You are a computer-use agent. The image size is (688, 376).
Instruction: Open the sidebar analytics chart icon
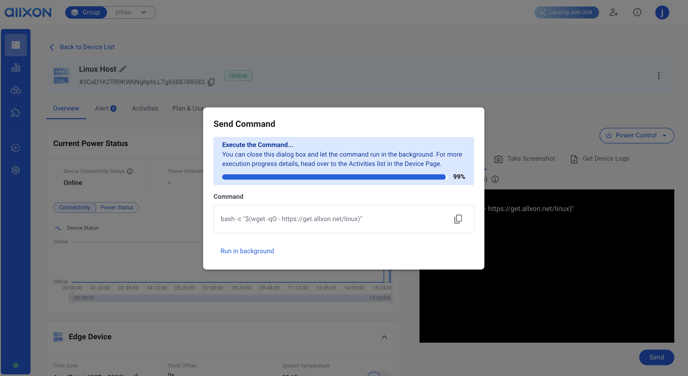point(16,68)
